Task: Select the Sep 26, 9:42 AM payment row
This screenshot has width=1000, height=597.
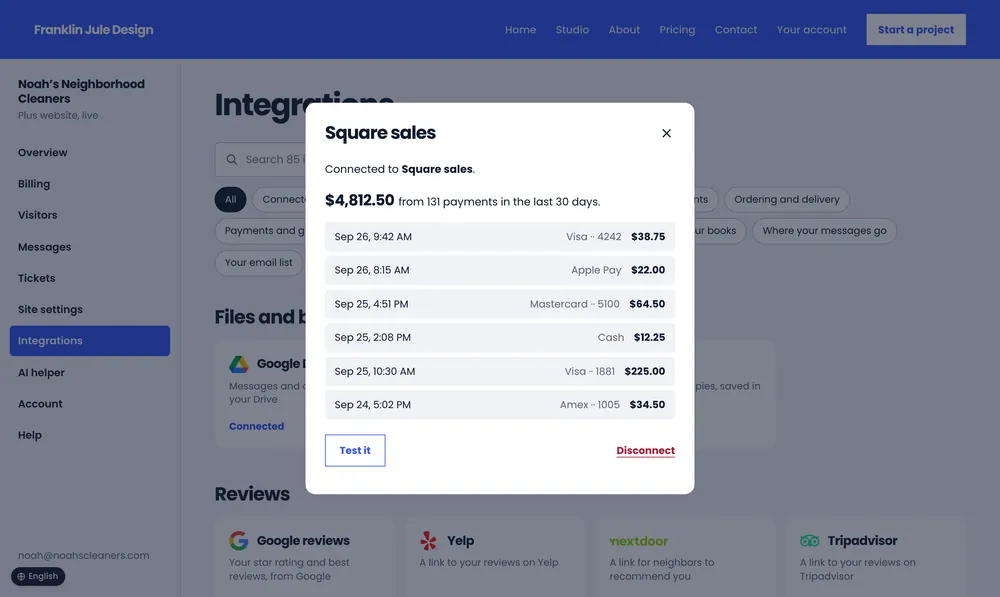Action: coord(500,237)
